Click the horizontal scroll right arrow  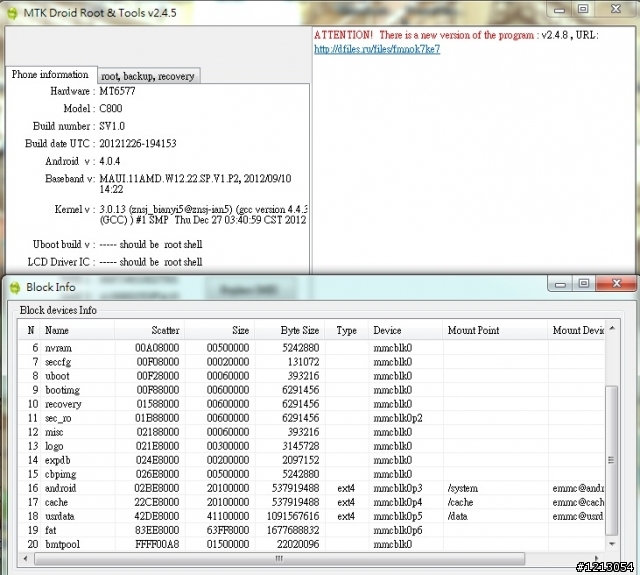pyautogui.click(x=597, y=558)
